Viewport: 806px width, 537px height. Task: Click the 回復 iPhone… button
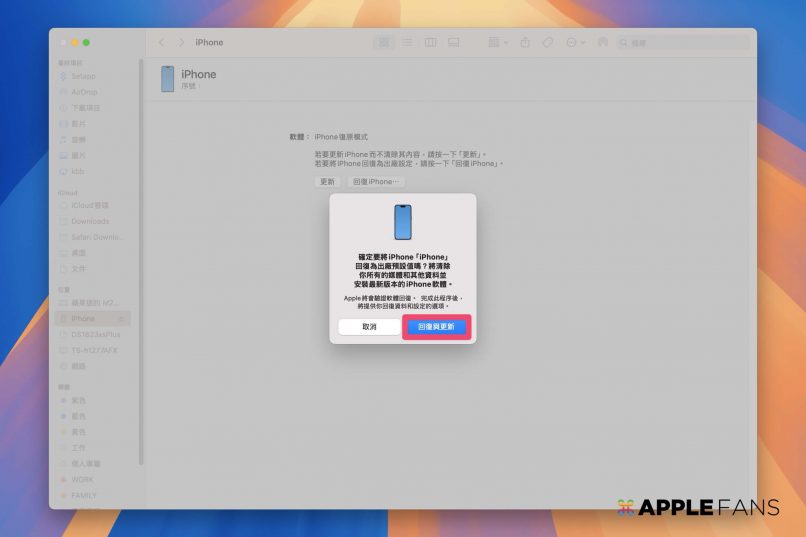[x=375, y=182]
